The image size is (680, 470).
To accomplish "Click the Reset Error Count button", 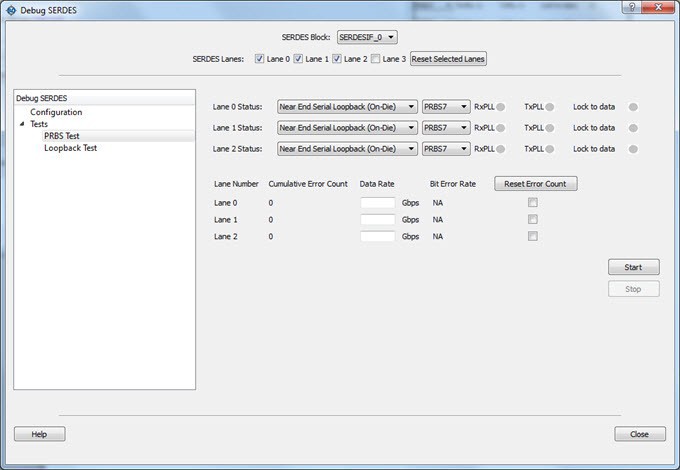I will coord(535,184).
